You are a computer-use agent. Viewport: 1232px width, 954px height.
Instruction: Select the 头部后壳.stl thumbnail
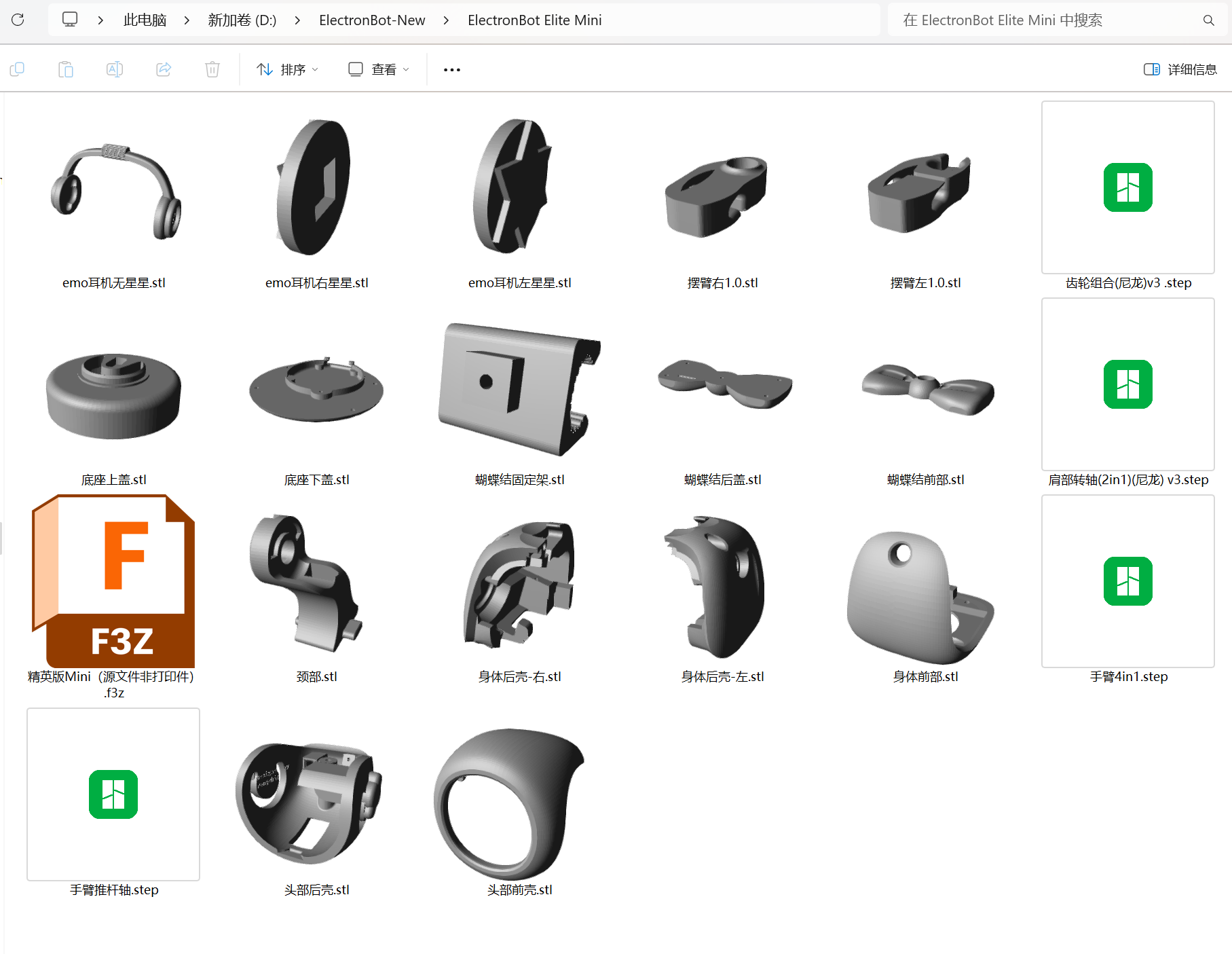point(310,803)
